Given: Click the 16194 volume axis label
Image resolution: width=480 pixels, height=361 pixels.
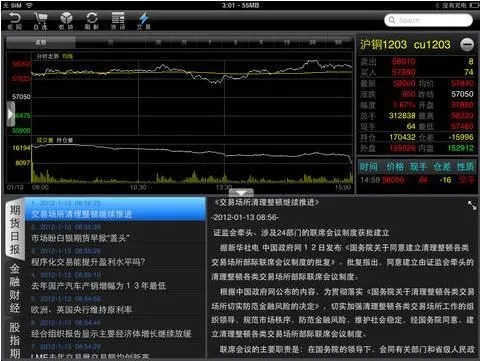Looking at the screenshot, I should pyautogui.click(x=21, y=148).
